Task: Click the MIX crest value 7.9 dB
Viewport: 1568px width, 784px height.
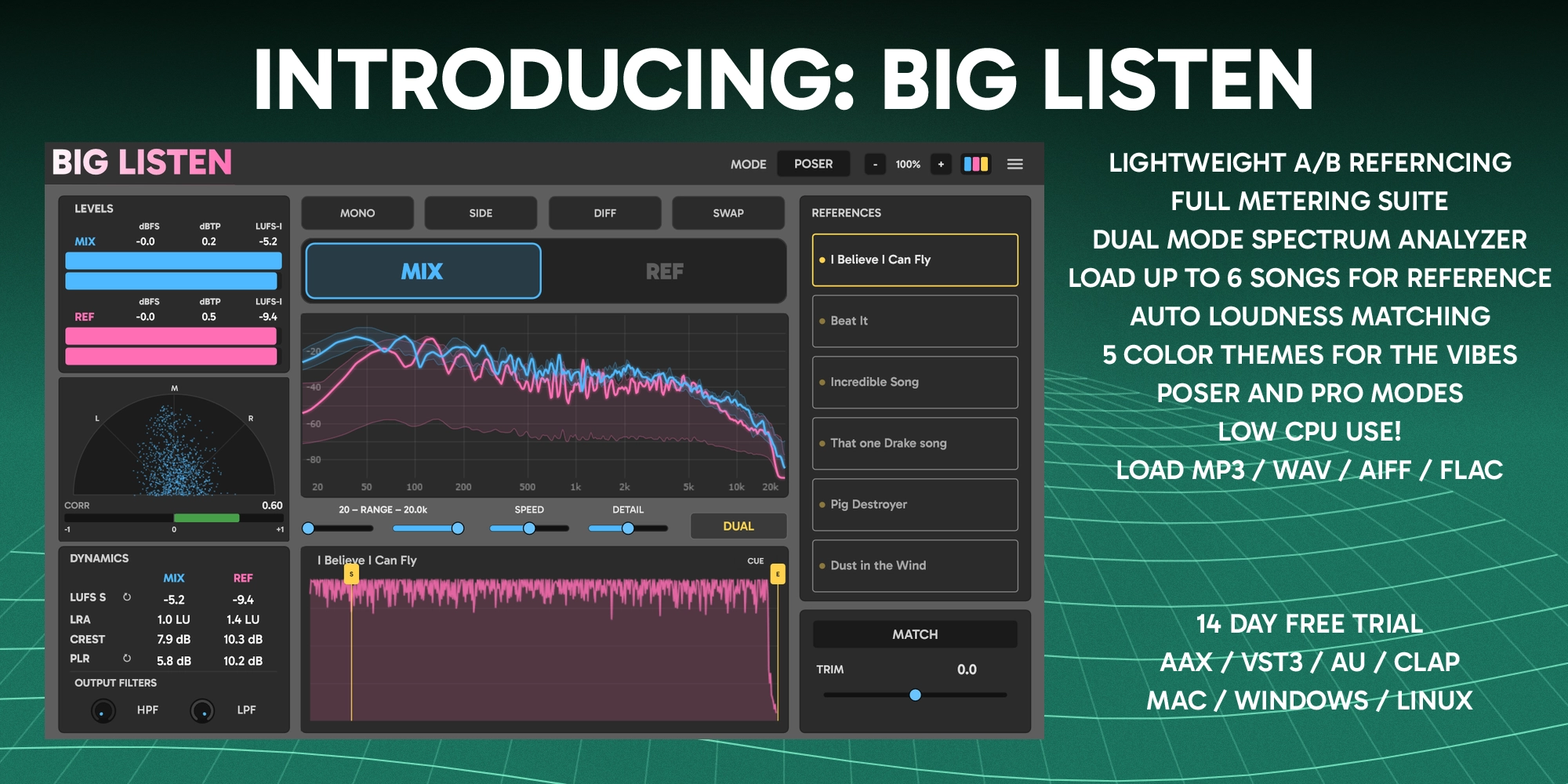Action: coord(174,639)
